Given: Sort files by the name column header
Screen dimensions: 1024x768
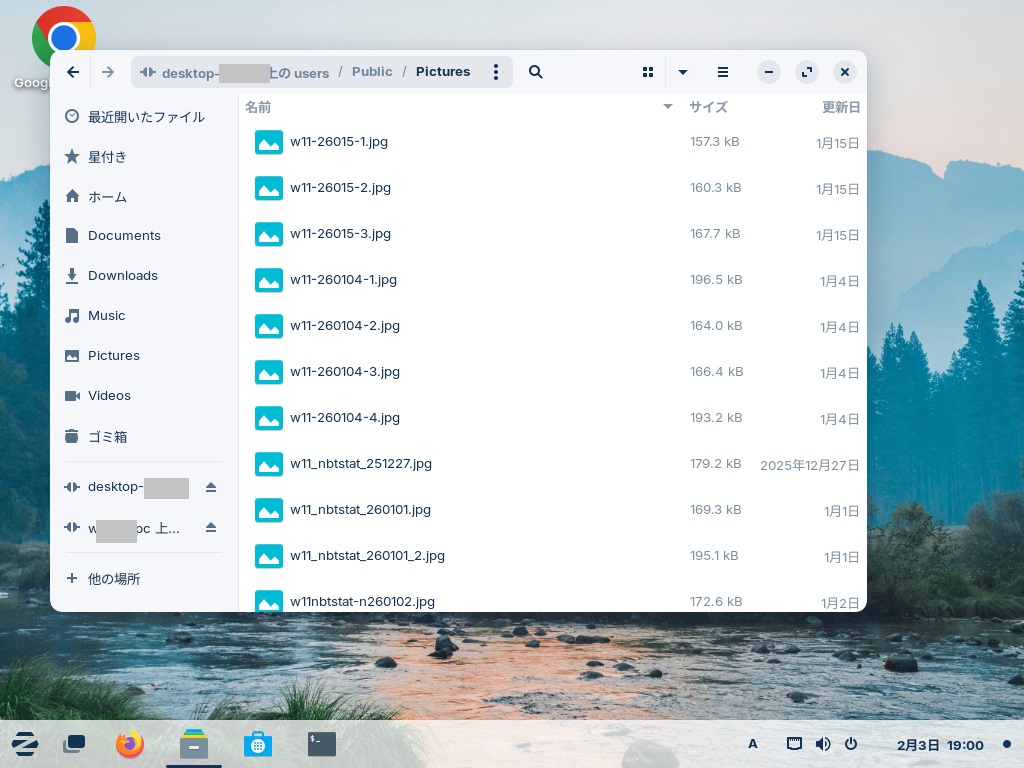Looking at the screenshot, I should pos(258,107).
